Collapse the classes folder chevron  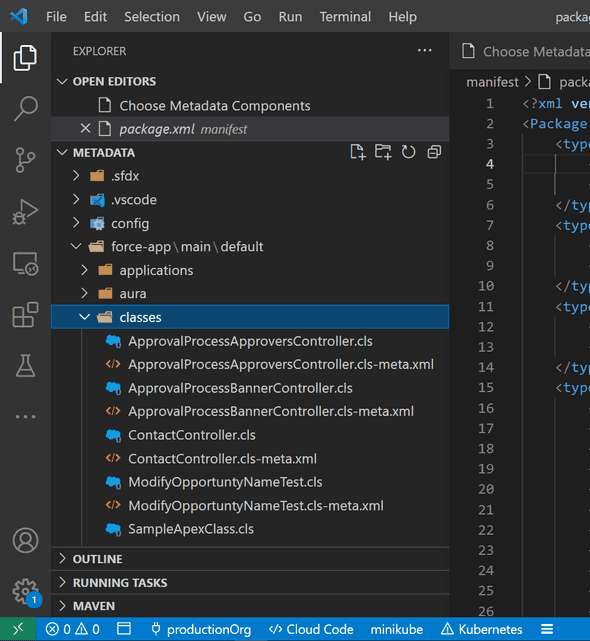pyautogui.click(x=84, y=317)
